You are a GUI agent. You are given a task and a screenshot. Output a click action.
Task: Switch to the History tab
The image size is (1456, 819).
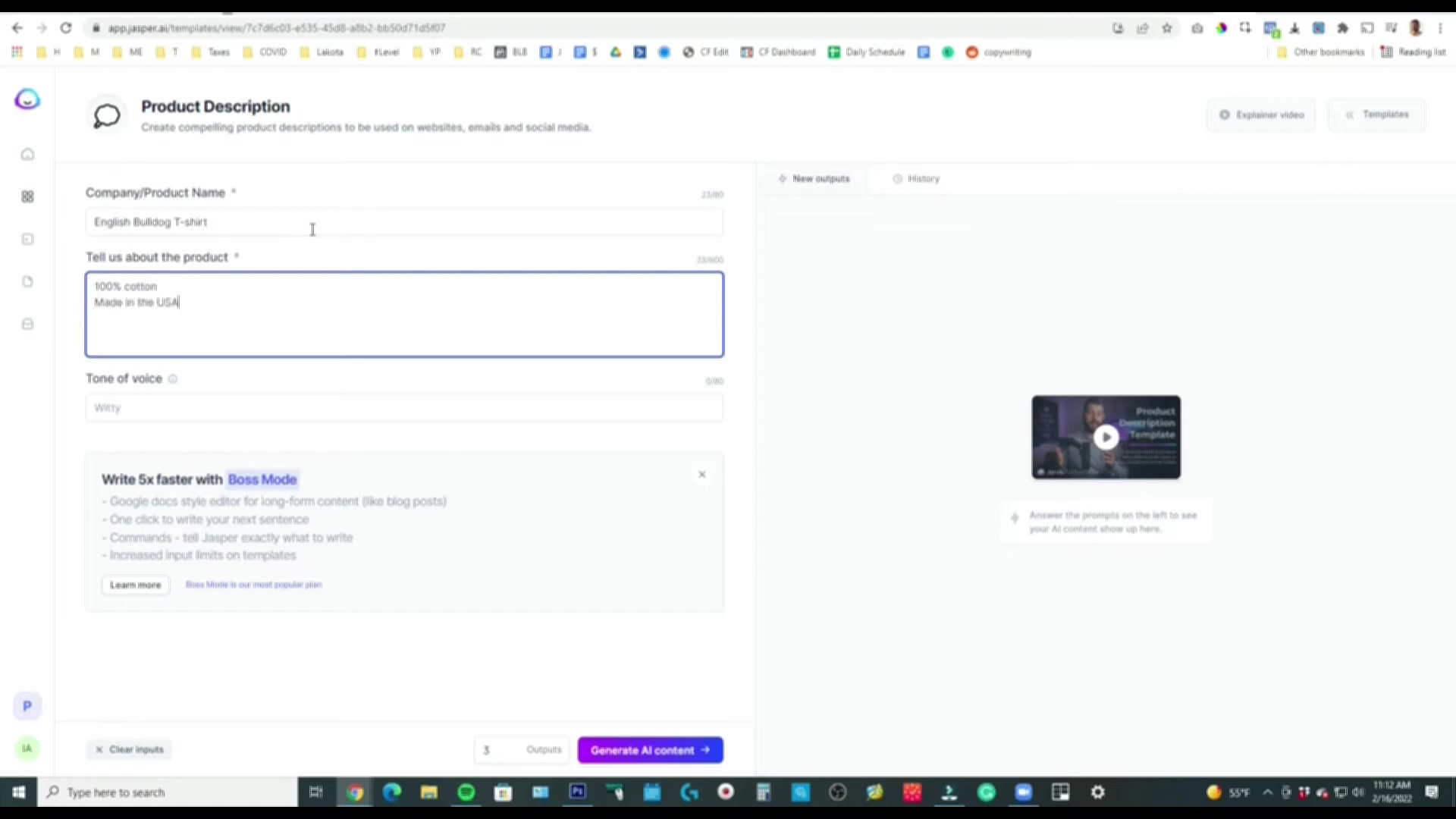click(x=916, y=179)
